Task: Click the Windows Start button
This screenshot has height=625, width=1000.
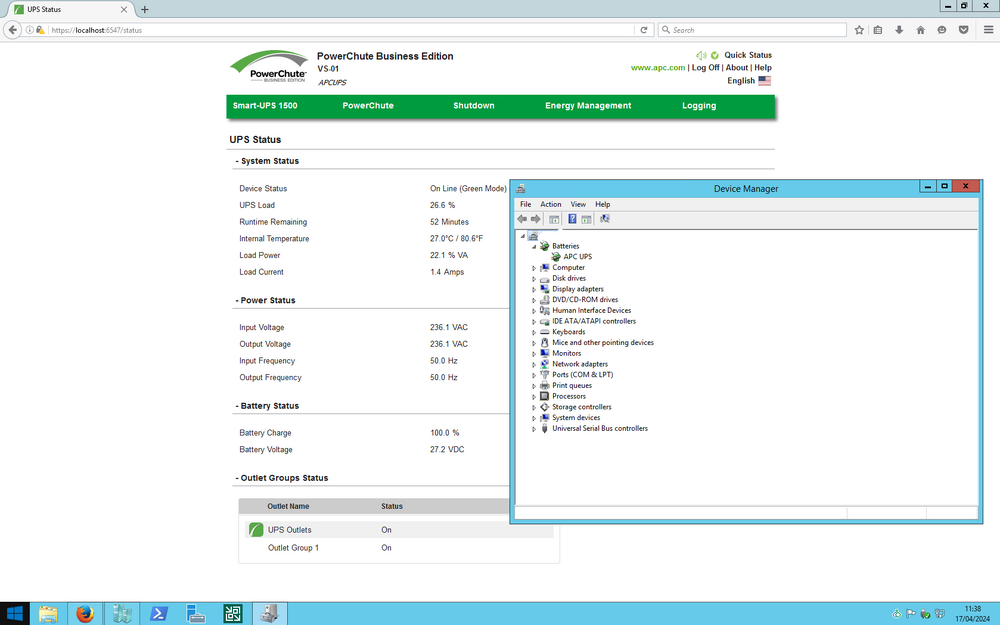Action: (x=14, y=614)
